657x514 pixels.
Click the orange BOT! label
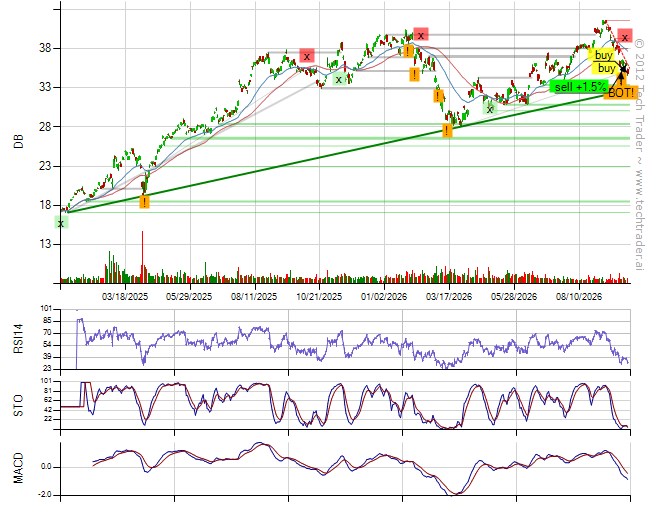click(x=621, y=93)
